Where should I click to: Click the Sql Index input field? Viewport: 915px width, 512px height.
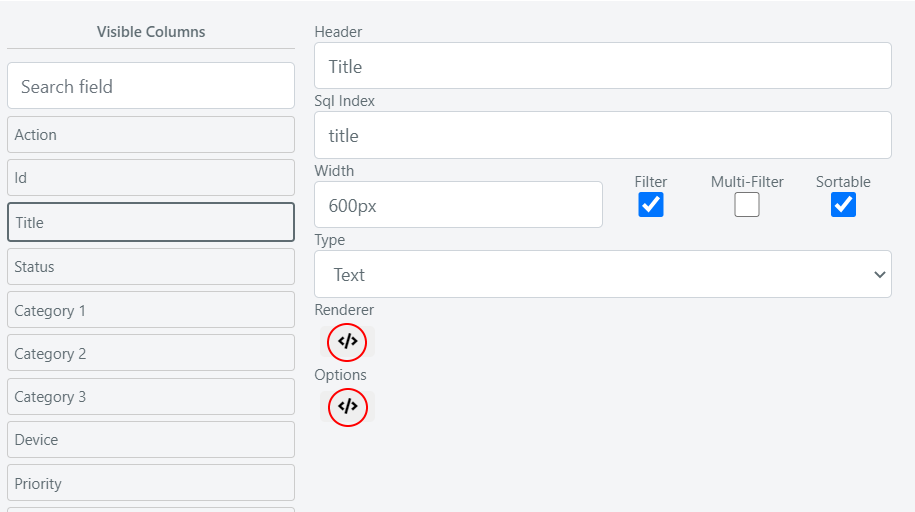603,135
